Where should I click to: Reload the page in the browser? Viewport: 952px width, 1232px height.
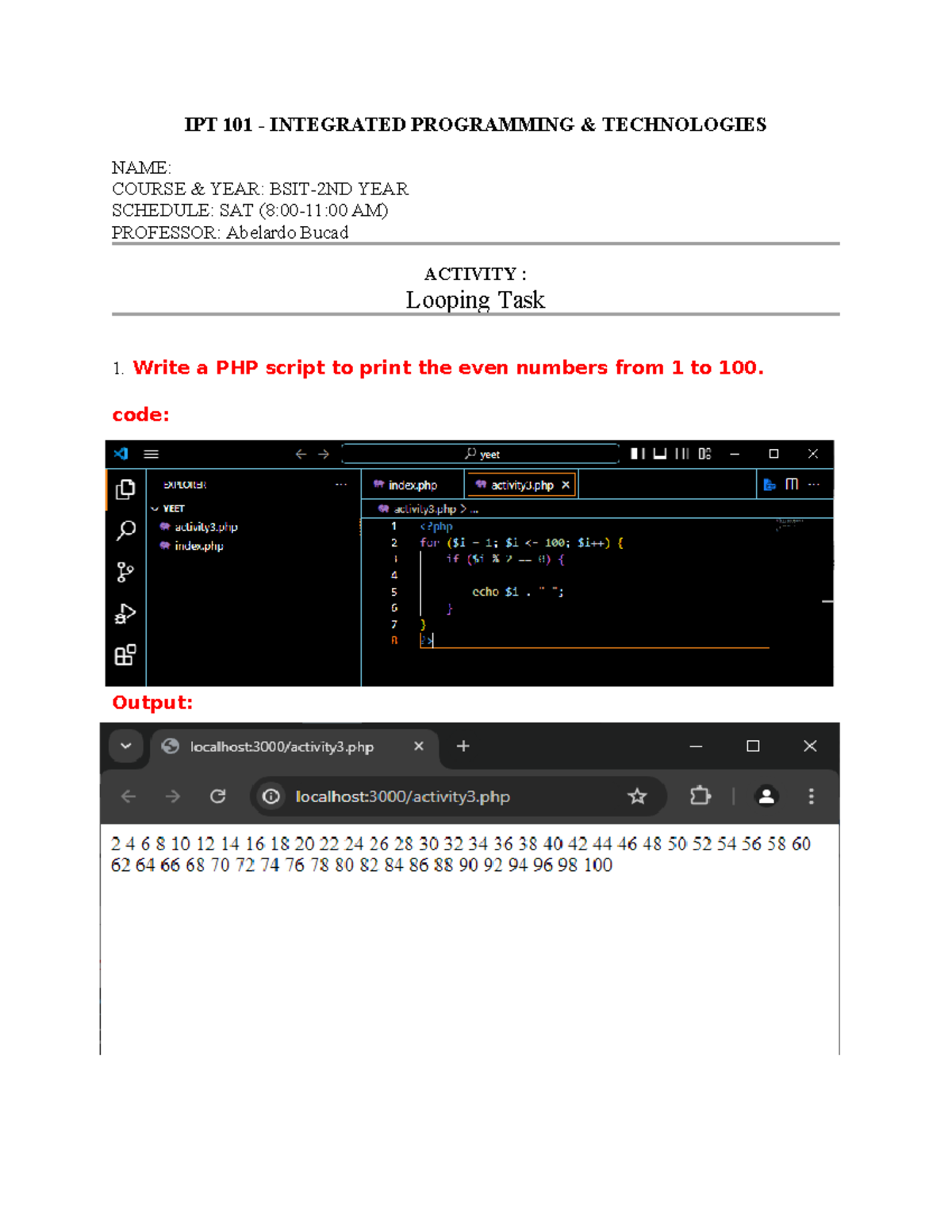click(217, 794)
